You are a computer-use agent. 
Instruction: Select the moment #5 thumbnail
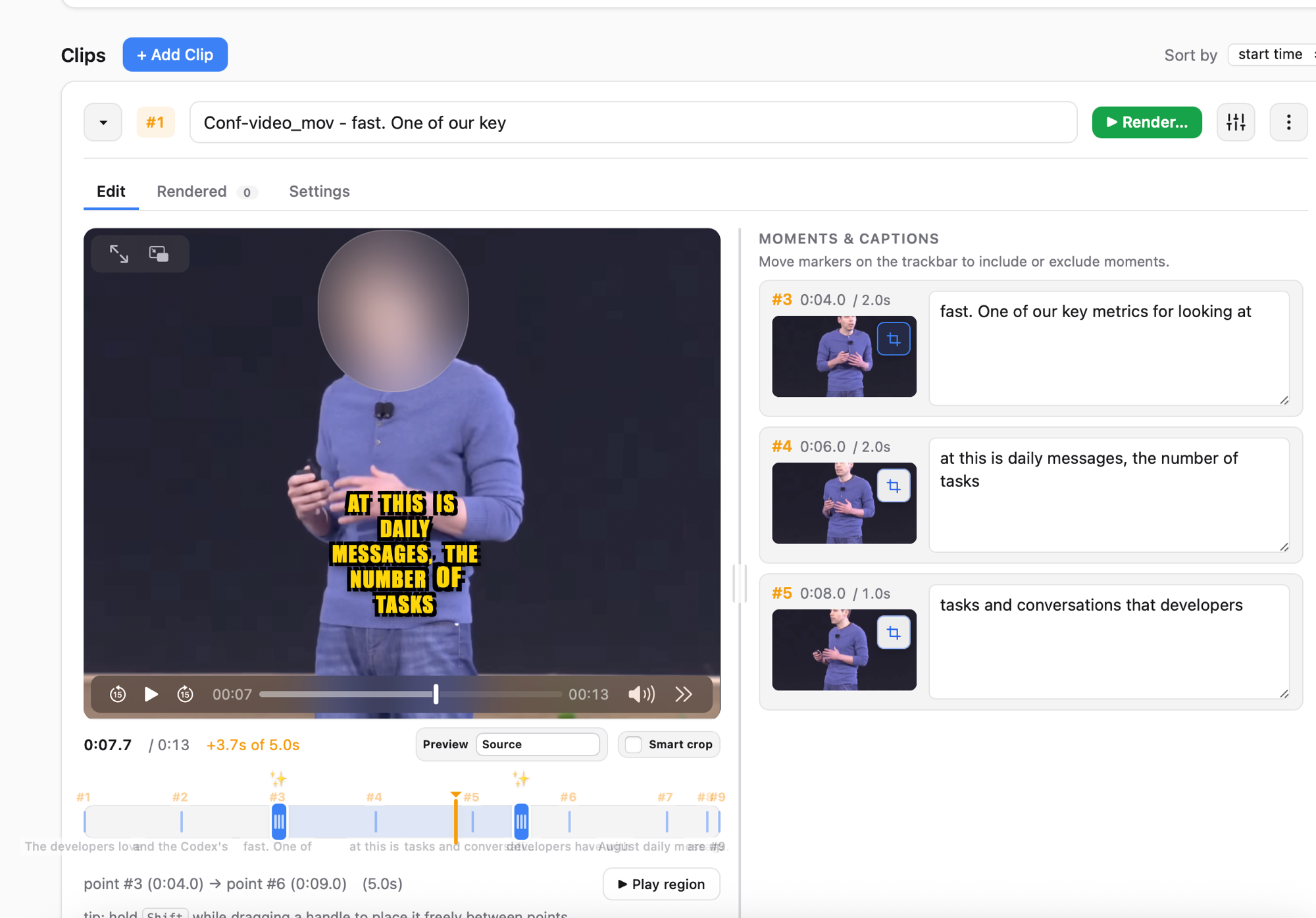[x=844, y=650]
